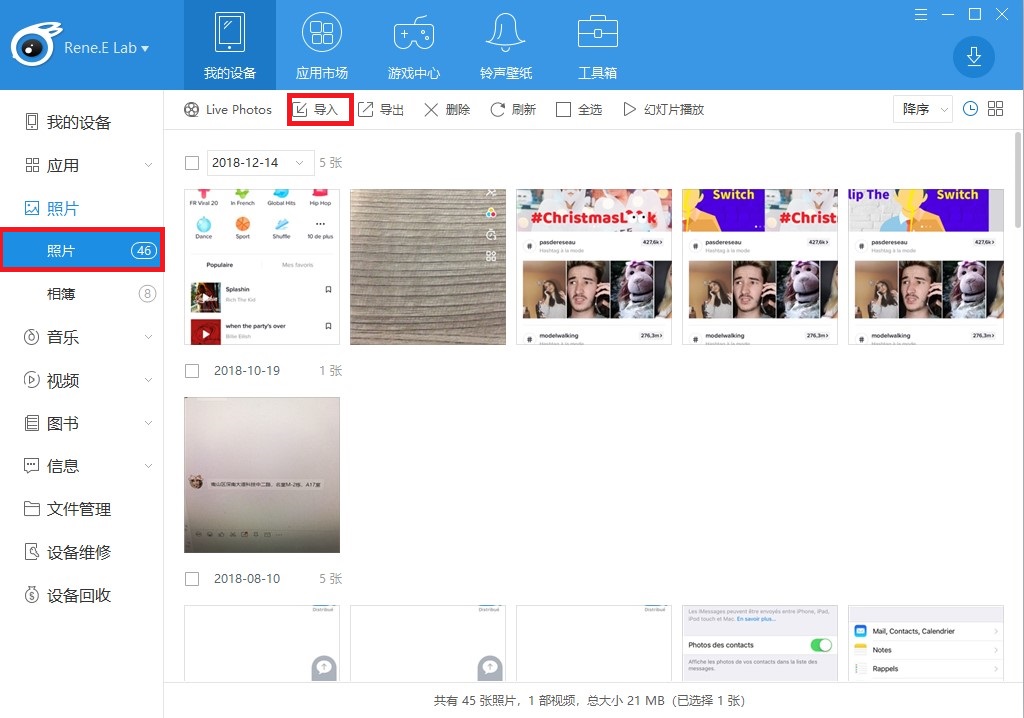1024x718 pixels.
Task: Click the 照片 parent sidebar heading
Action: [x=63, y=208]
